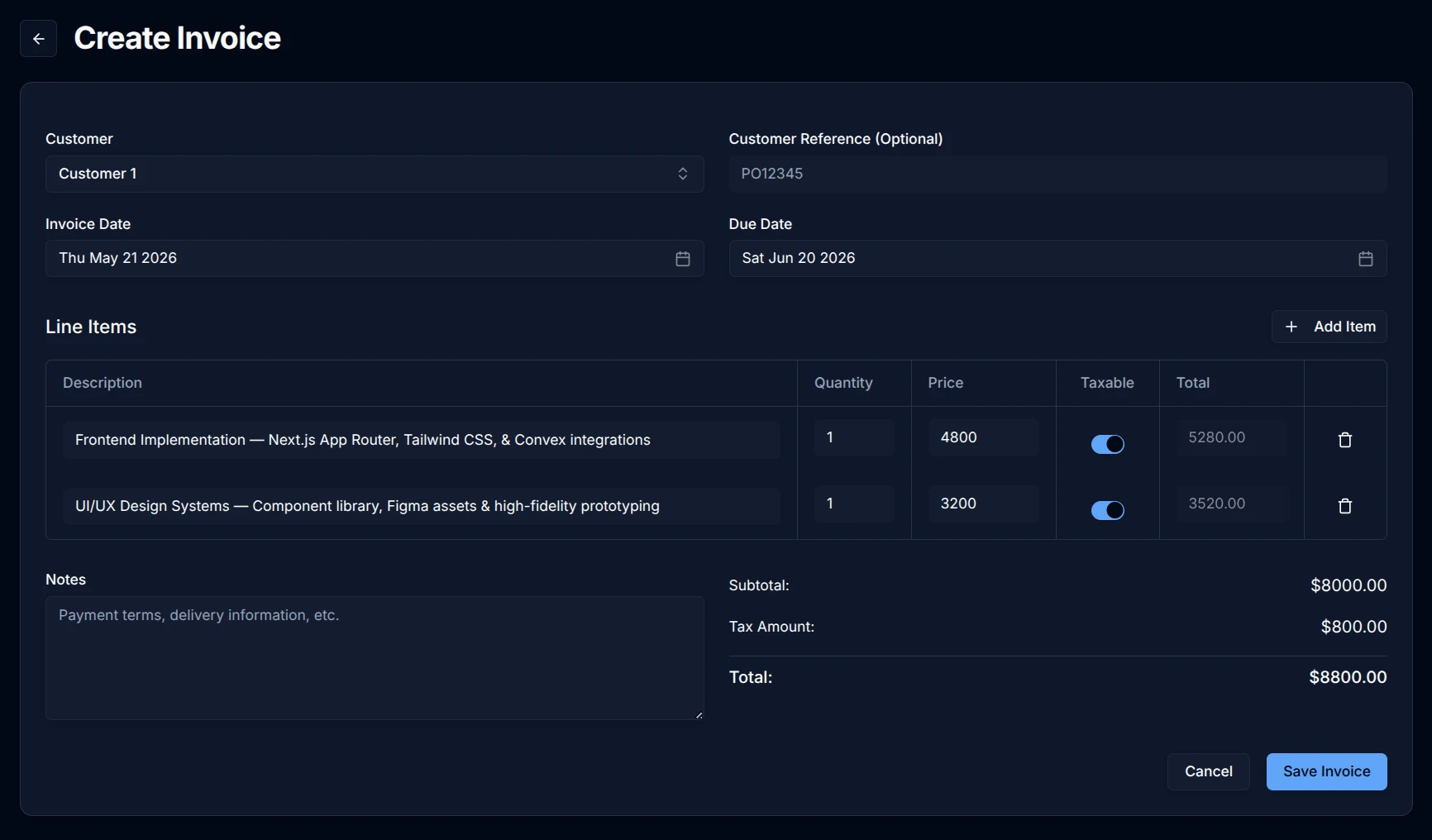
Task: Delete the UI/UX Design Systems line item
Action: pos(1345,506)
